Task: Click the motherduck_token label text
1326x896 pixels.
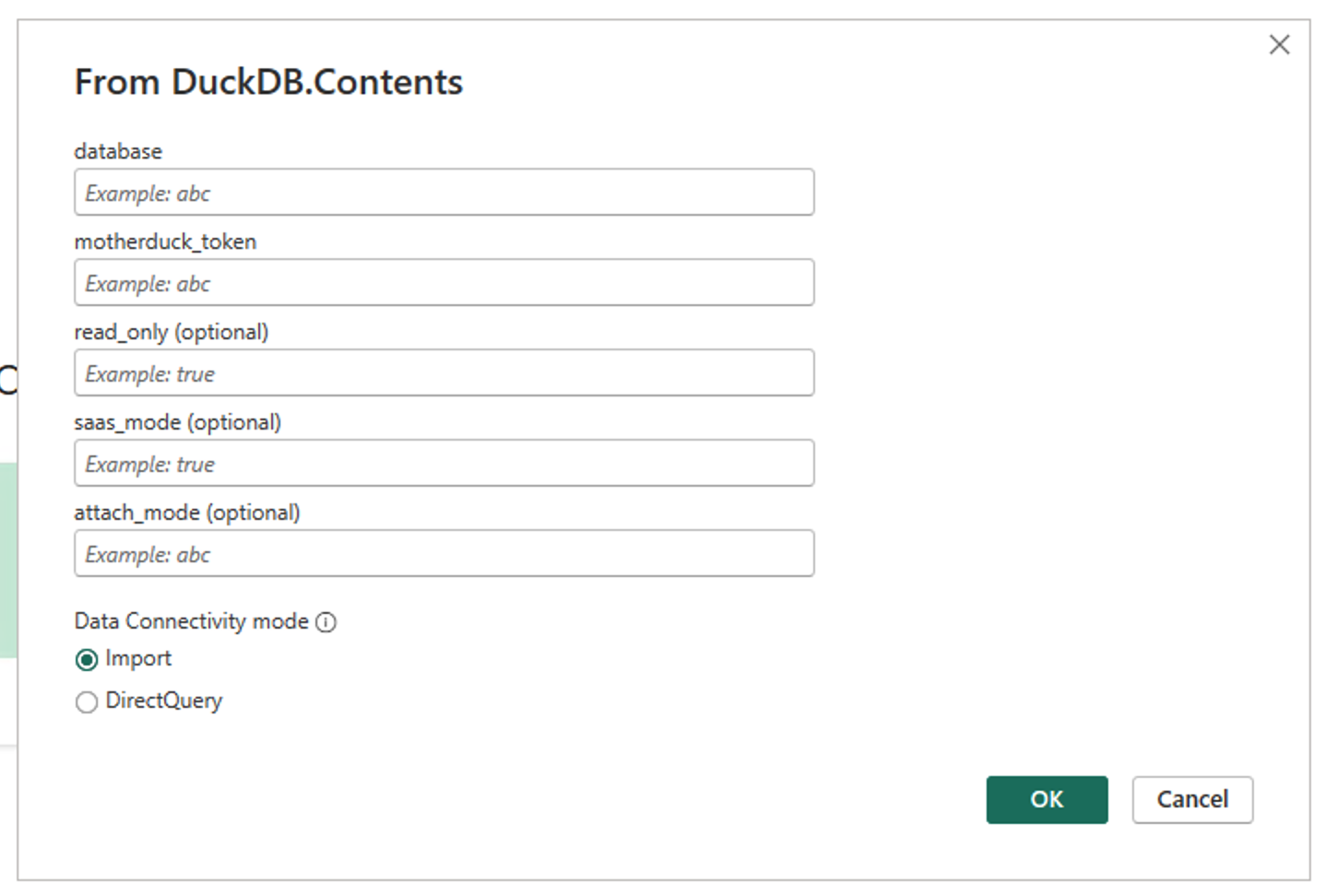Action: point(166,242)
